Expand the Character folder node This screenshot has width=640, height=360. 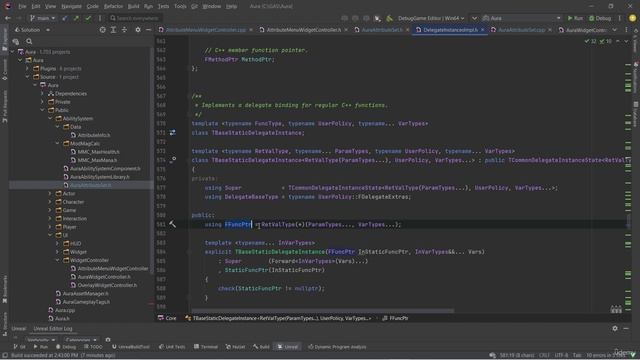tap(50, 202)
